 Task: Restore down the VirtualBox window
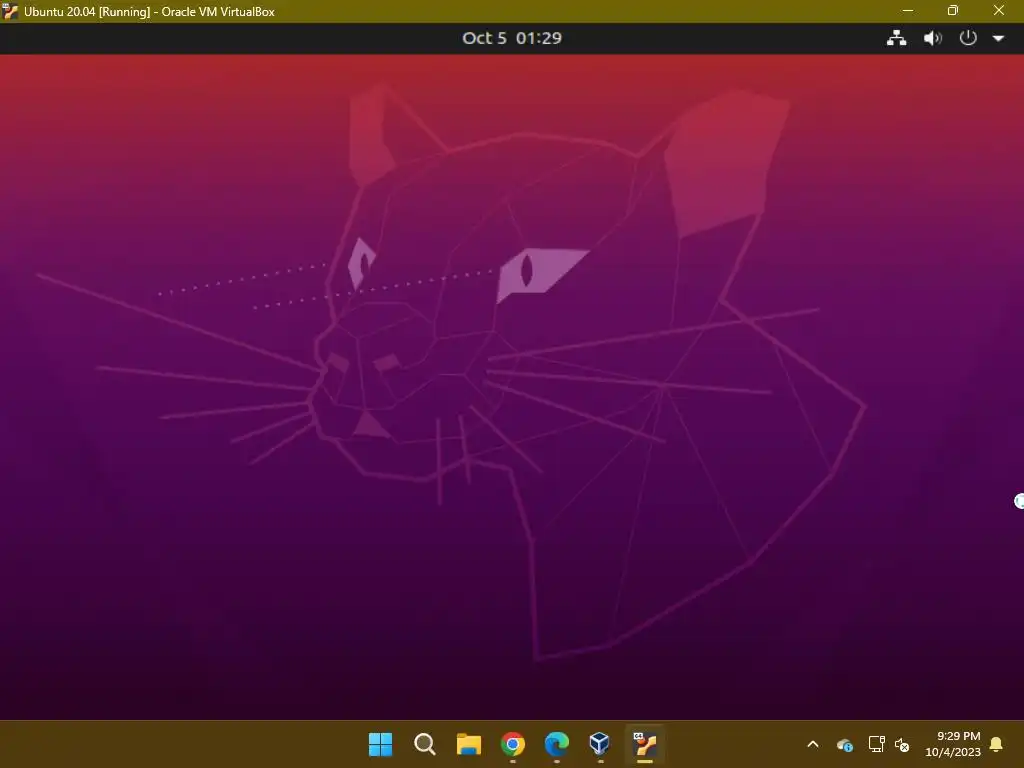(953, 10)
